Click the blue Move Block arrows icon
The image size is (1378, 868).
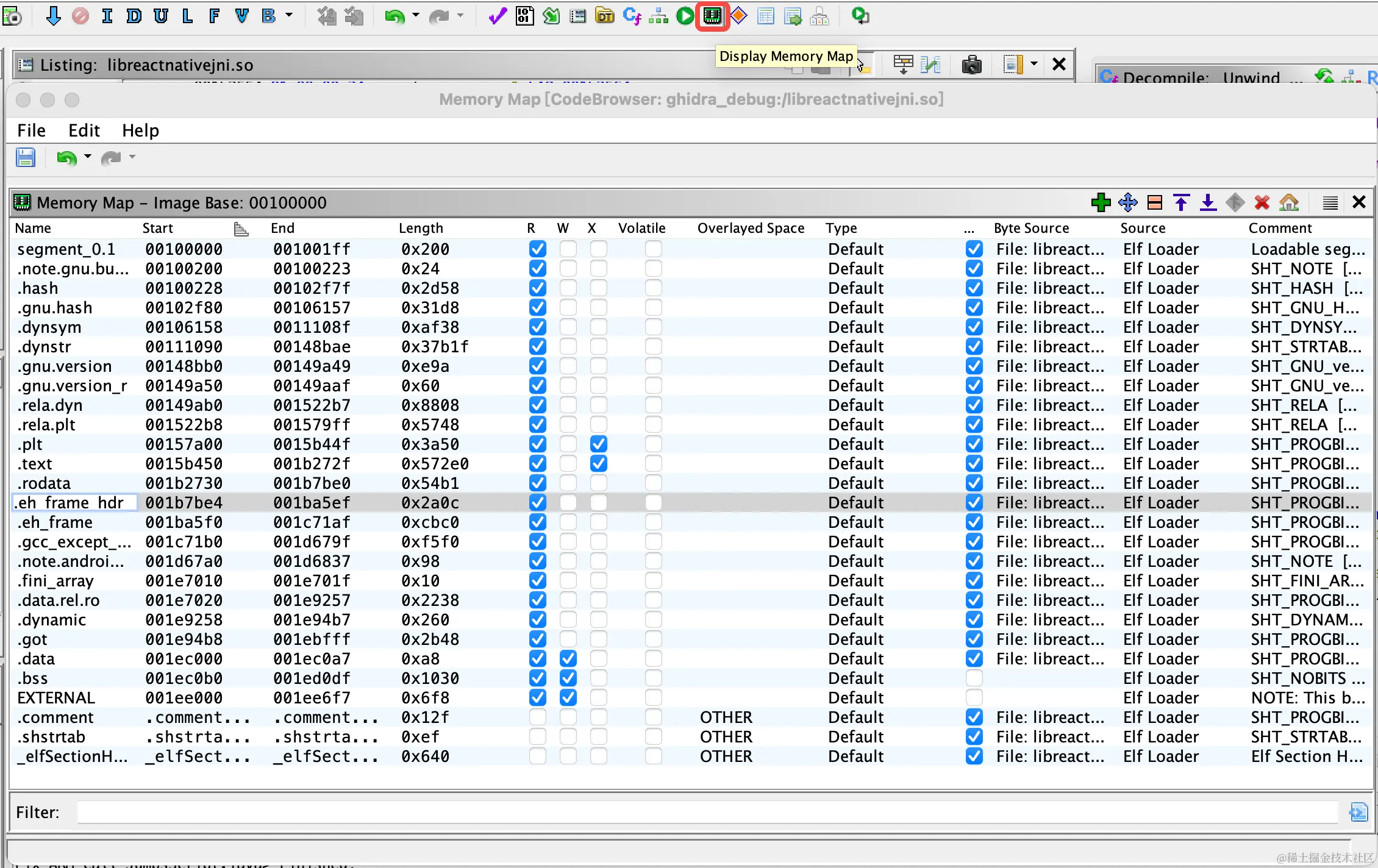(x=1128, y=202)
